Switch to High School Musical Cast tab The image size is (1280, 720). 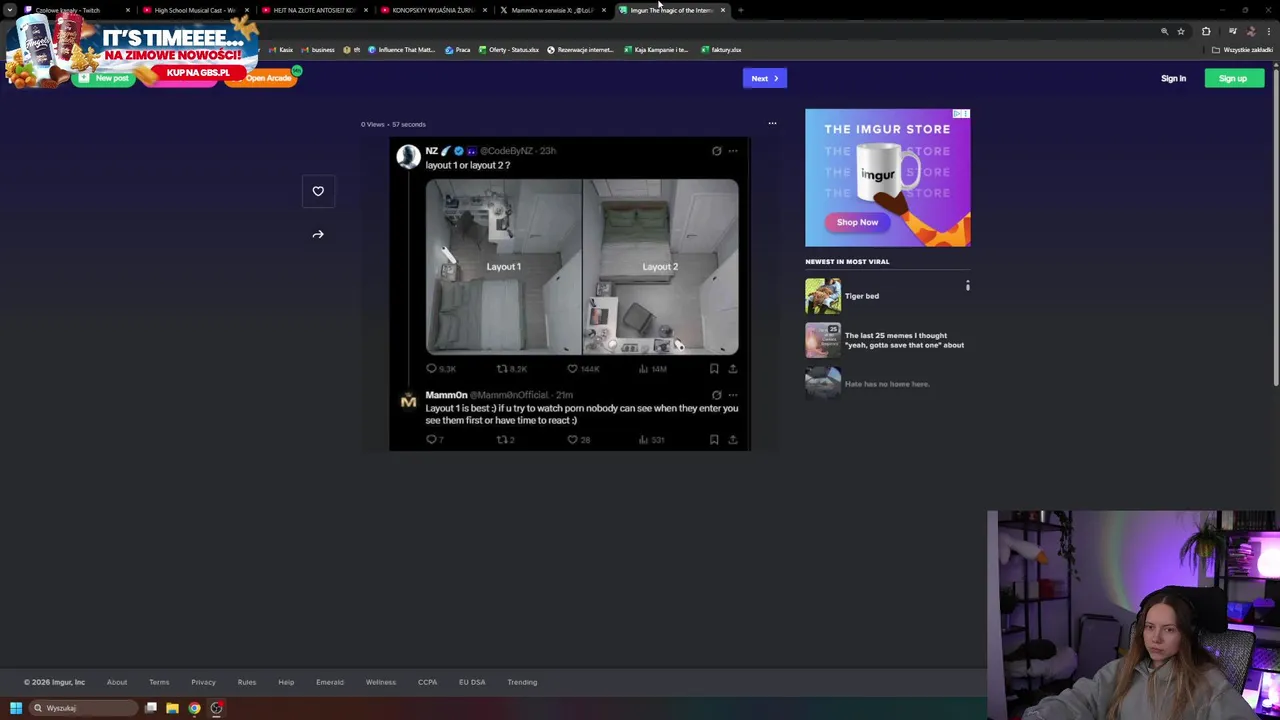[194, 10]
